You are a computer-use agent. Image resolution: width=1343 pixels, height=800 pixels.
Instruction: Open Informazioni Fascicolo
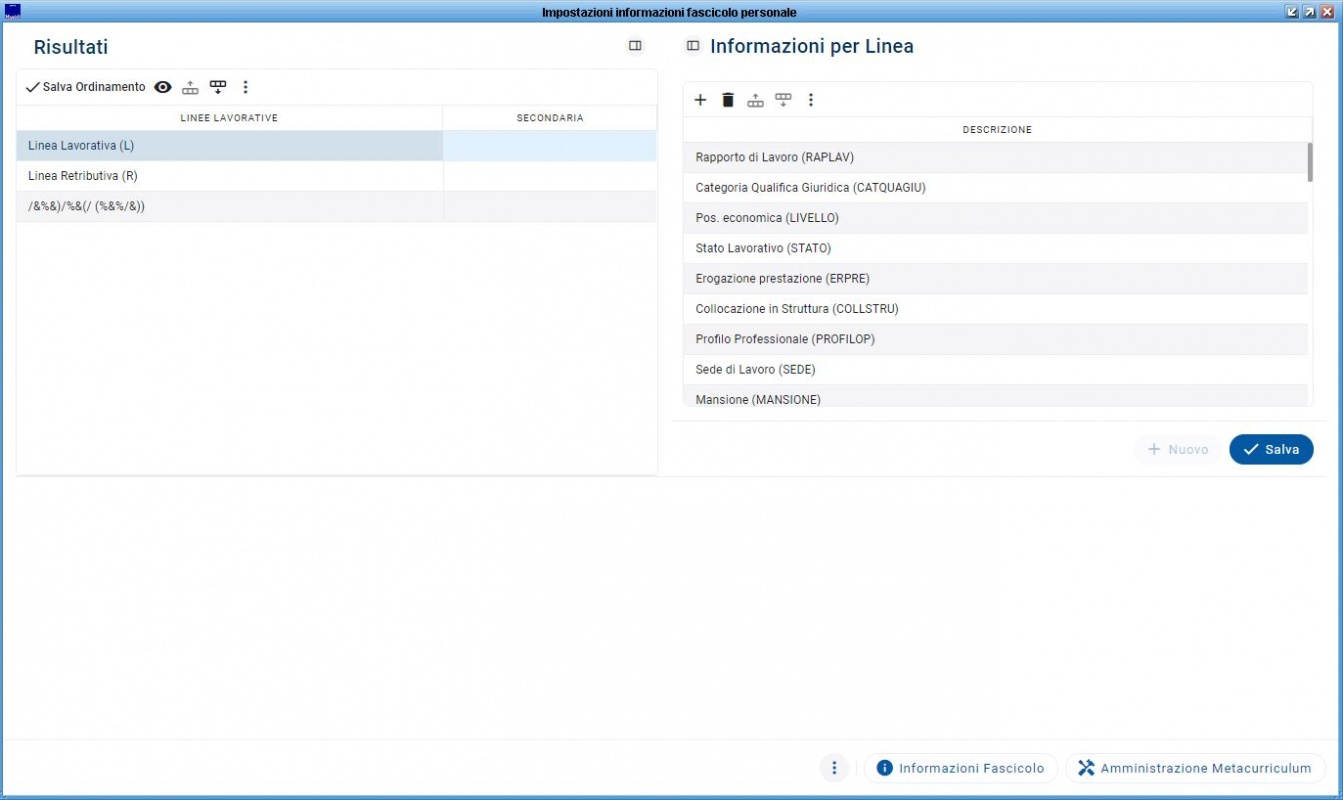pos(960,768)
